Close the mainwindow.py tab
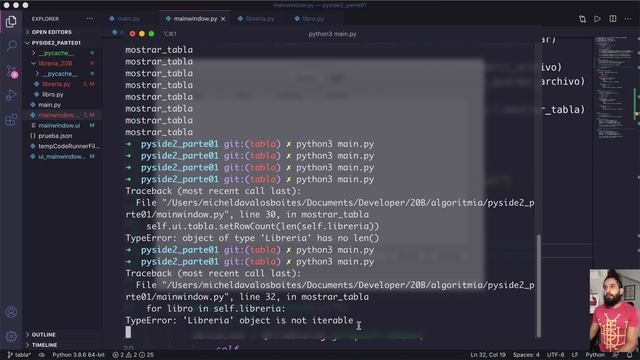 click(x=223, y=19)
